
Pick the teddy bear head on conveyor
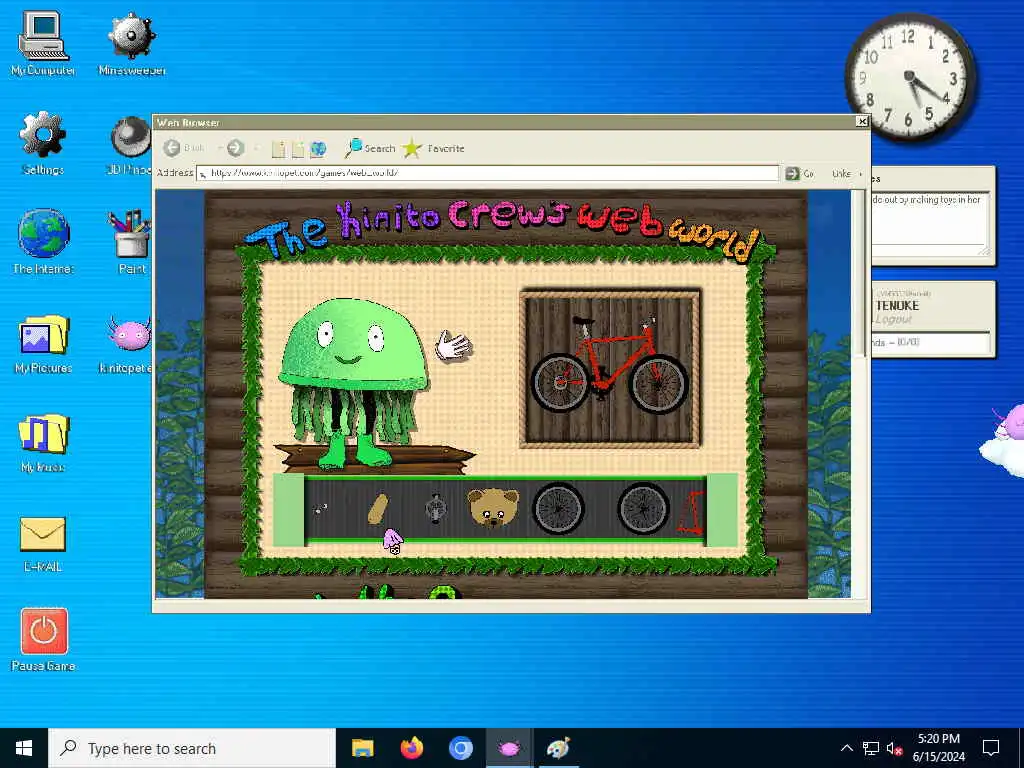493,507
